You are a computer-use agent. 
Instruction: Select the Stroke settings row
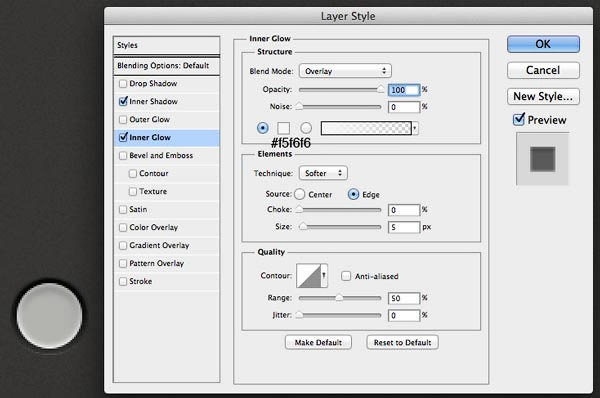pos(166,281)
